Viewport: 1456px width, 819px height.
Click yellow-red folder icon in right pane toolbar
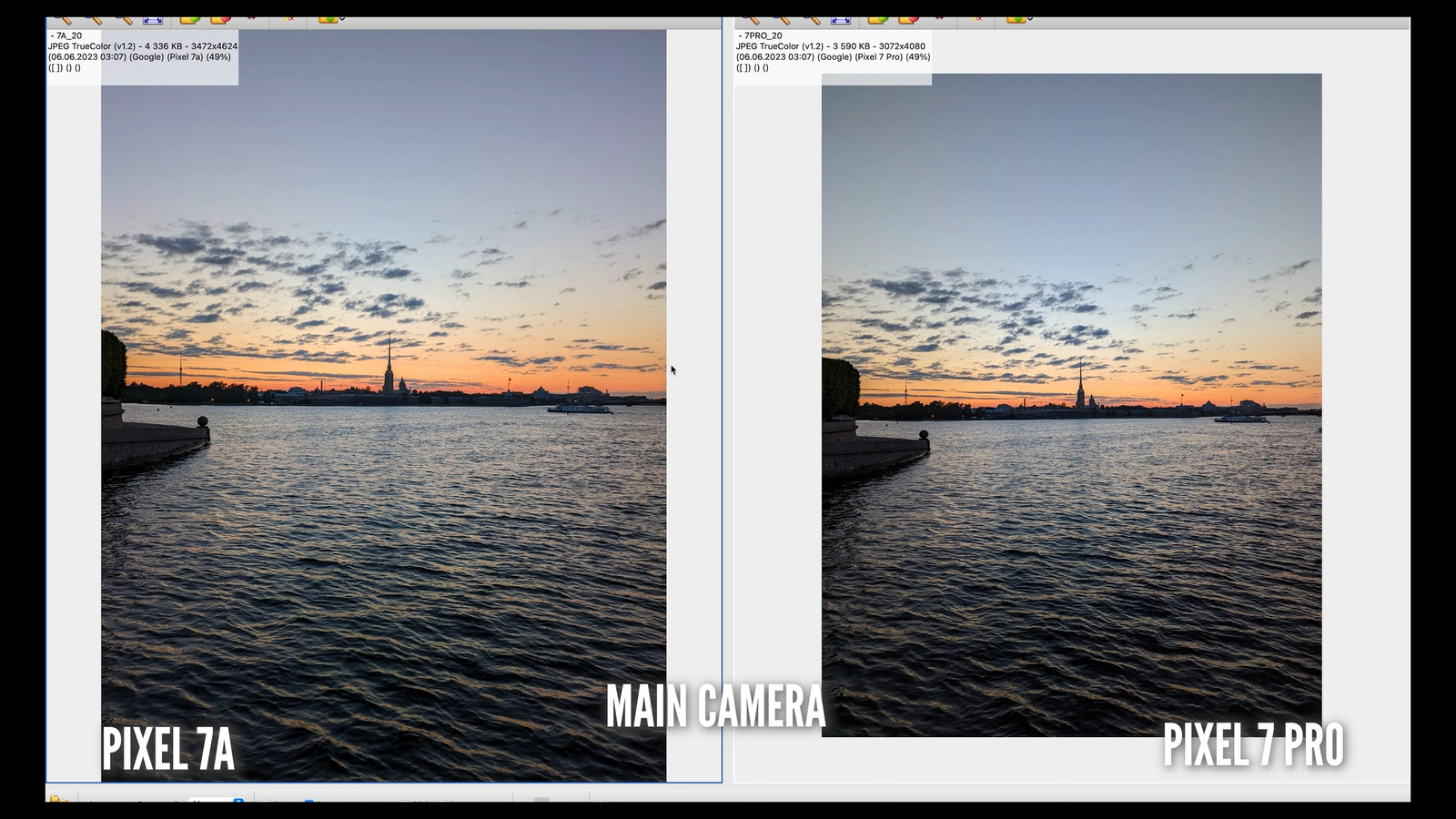pyautogui.click(x=908, y=19)
